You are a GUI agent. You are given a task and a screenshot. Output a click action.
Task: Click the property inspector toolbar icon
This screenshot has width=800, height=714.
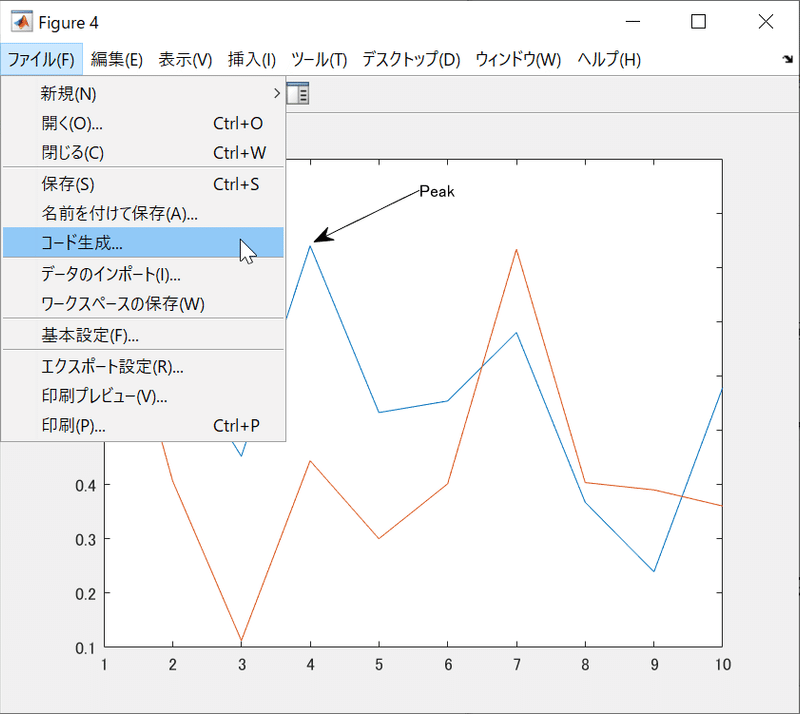(297, 93)
